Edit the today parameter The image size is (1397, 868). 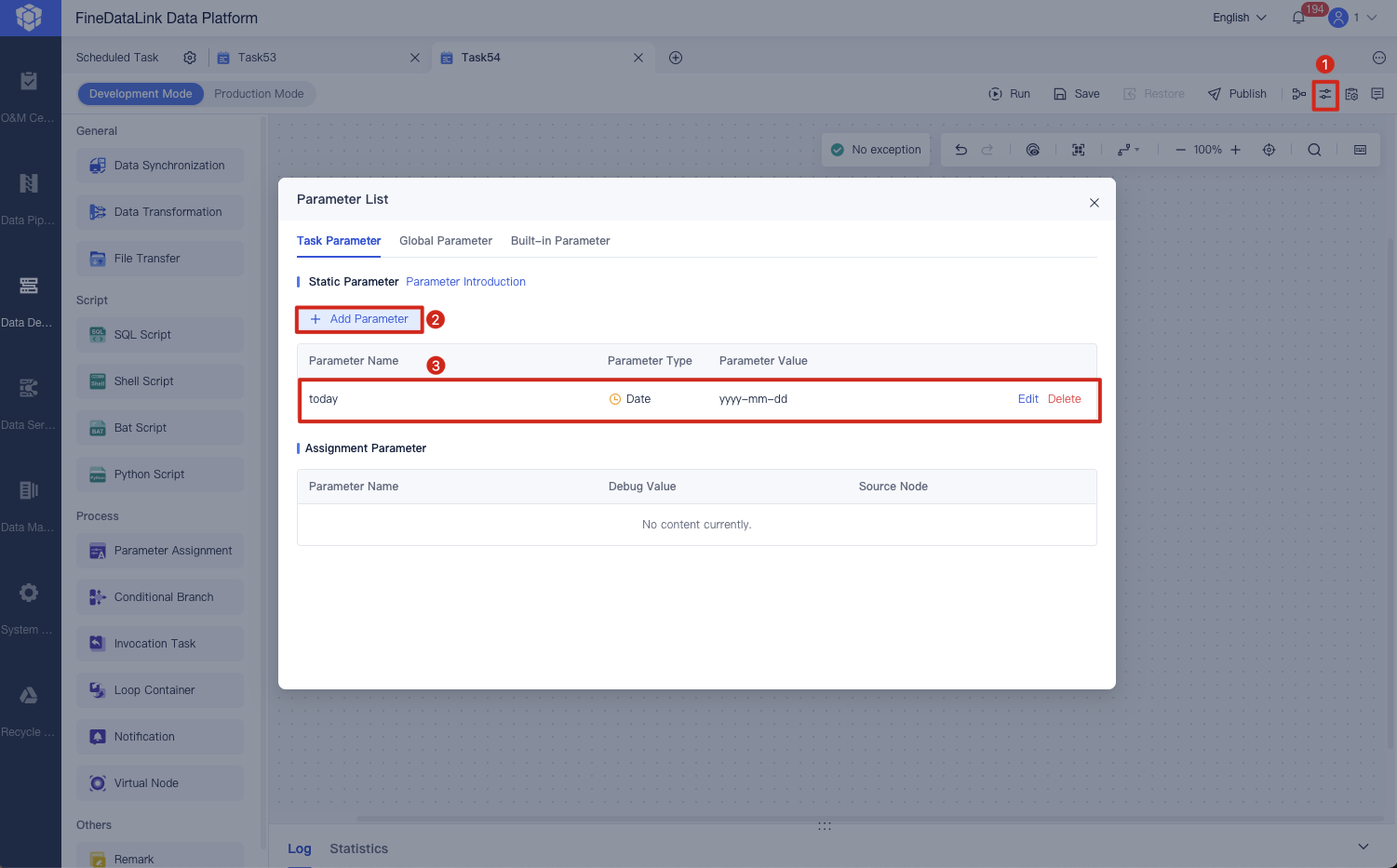(1028, 399)
